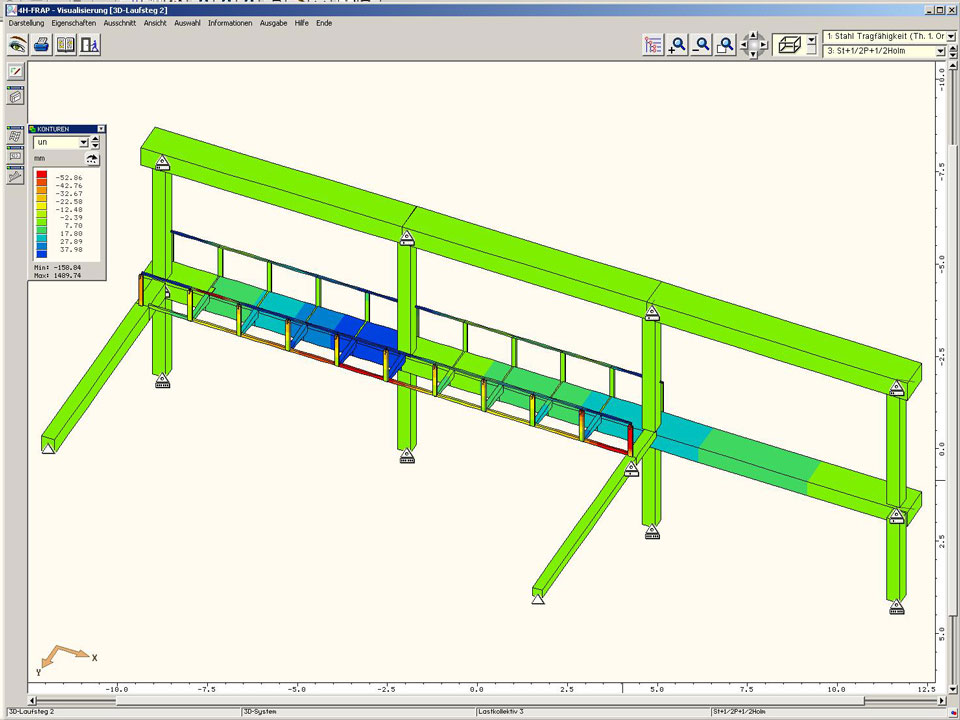Select the 3D wireframe box view icon

coord(789,45)
